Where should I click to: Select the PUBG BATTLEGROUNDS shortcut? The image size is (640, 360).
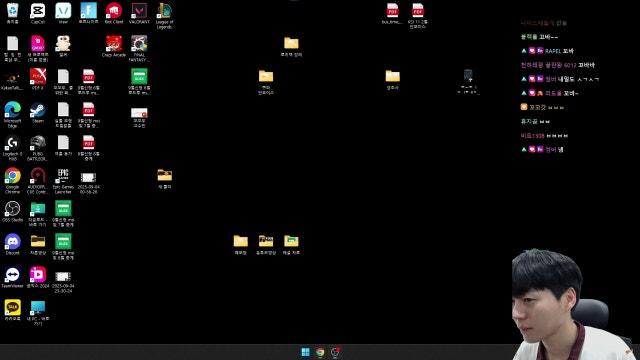38,148
